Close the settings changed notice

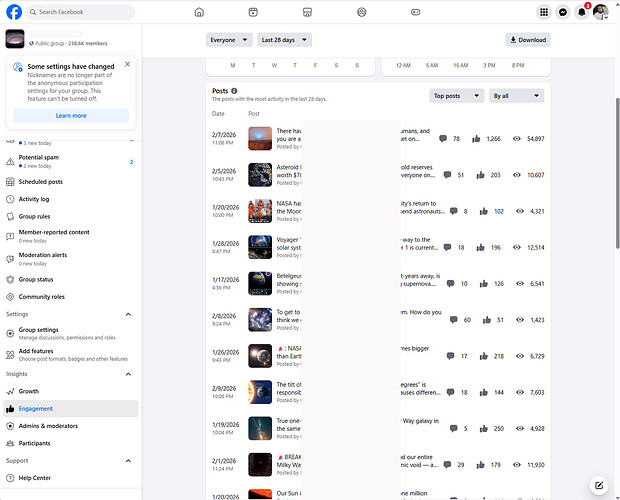tap(127, 64)
